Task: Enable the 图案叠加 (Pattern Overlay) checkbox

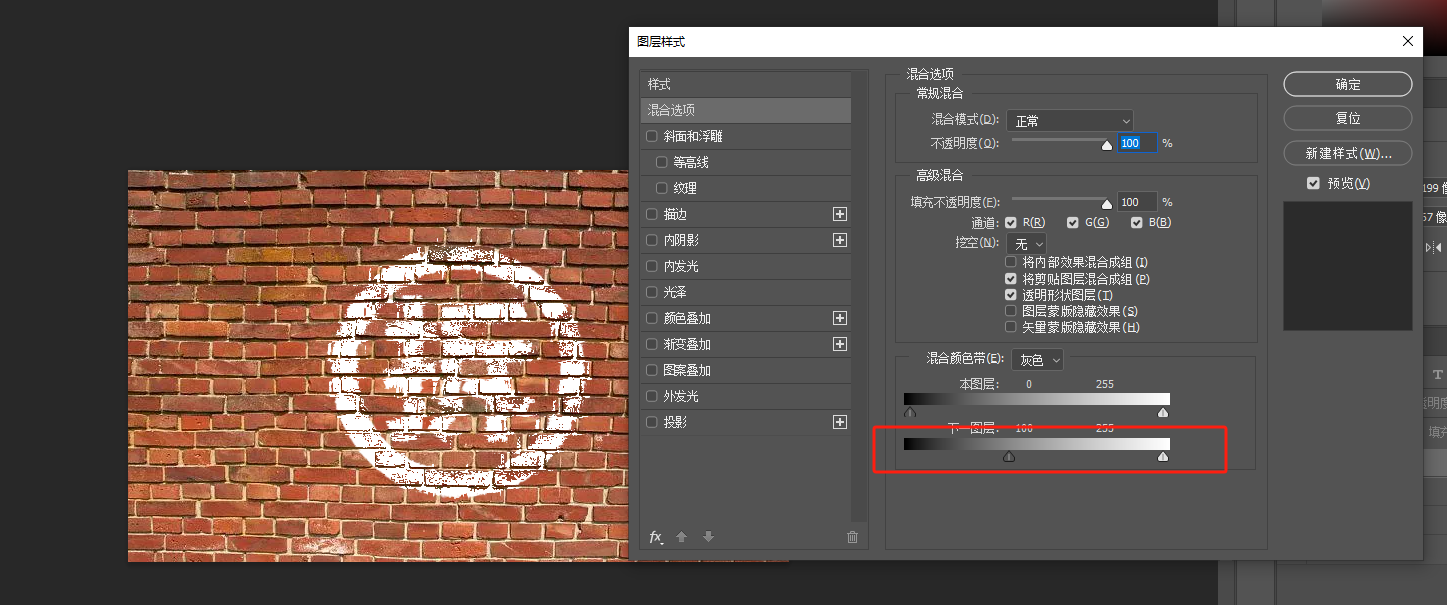Action: (652, 370)
